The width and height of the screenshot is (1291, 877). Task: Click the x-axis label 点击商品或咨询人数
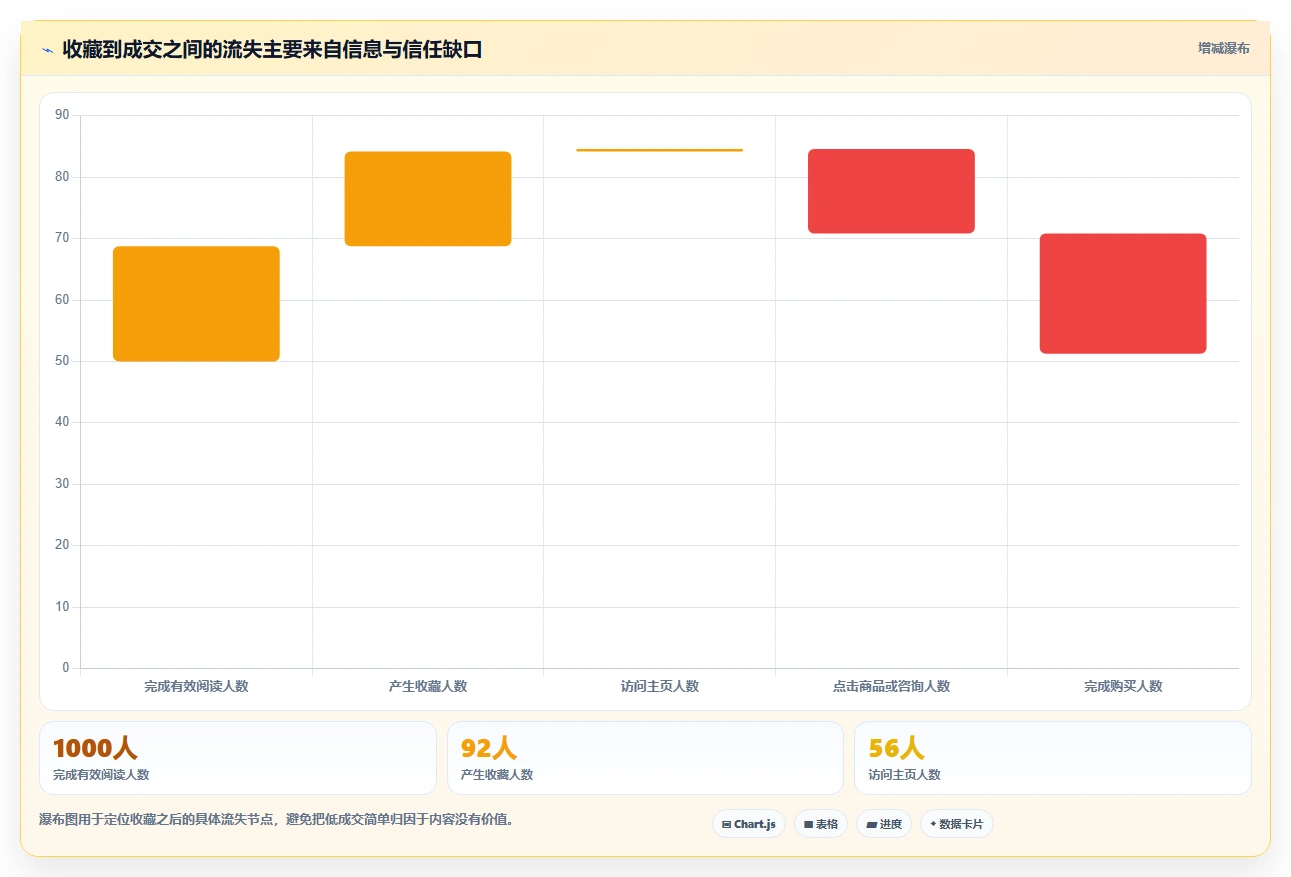pos(891,687)
